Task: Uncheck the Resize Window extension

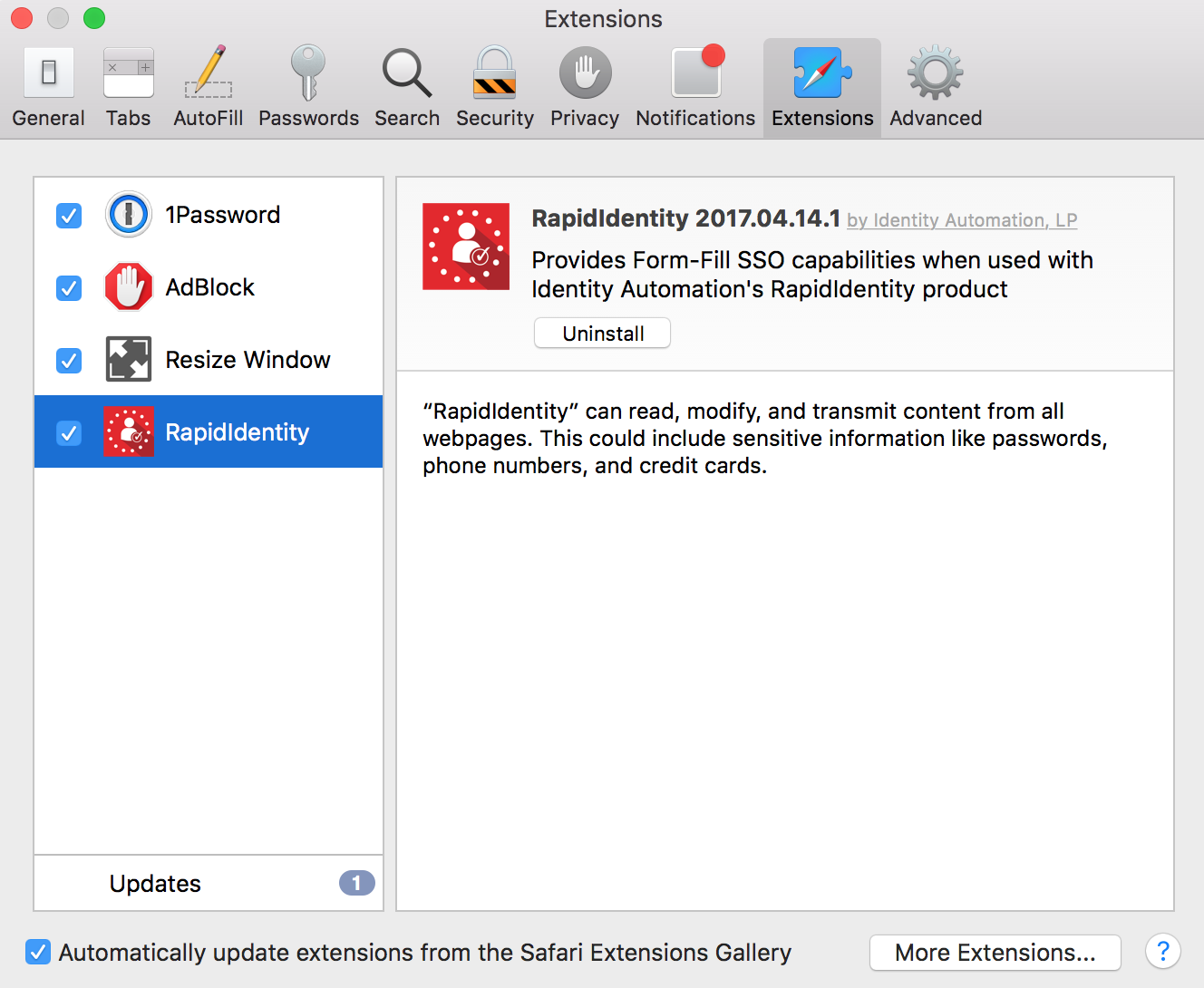Action: pos(69,361)
